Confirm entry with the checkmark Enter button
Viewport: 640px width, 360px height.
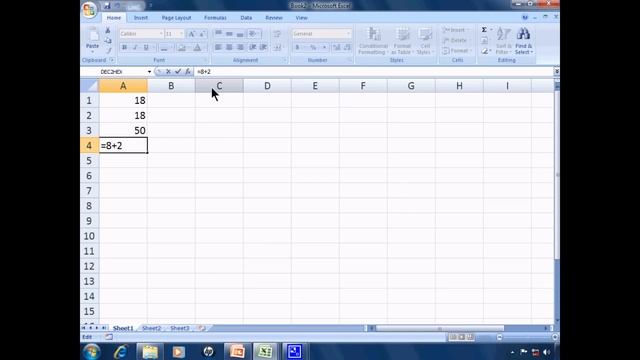point(178,71)
